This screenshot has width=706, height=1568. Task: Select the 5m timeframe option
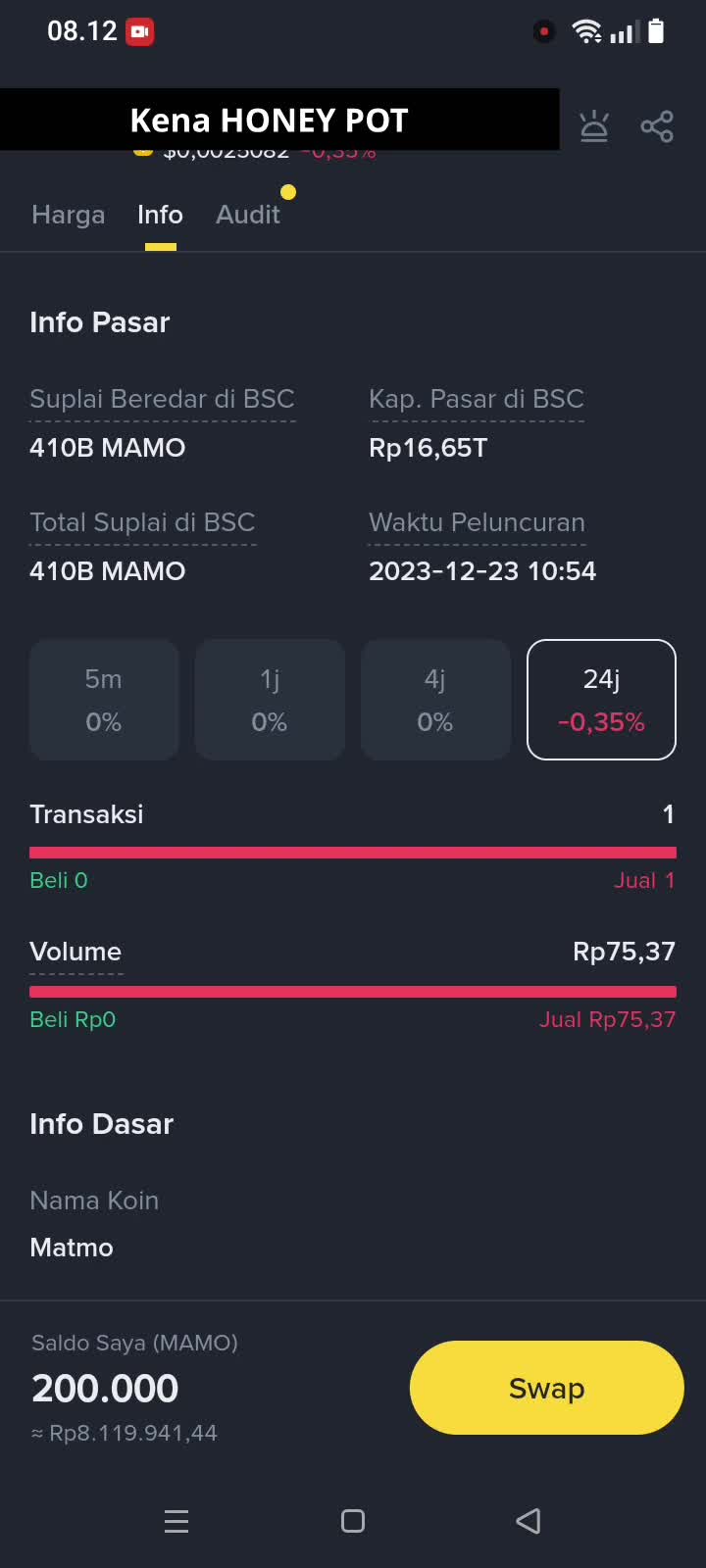[x=104, y=700]
